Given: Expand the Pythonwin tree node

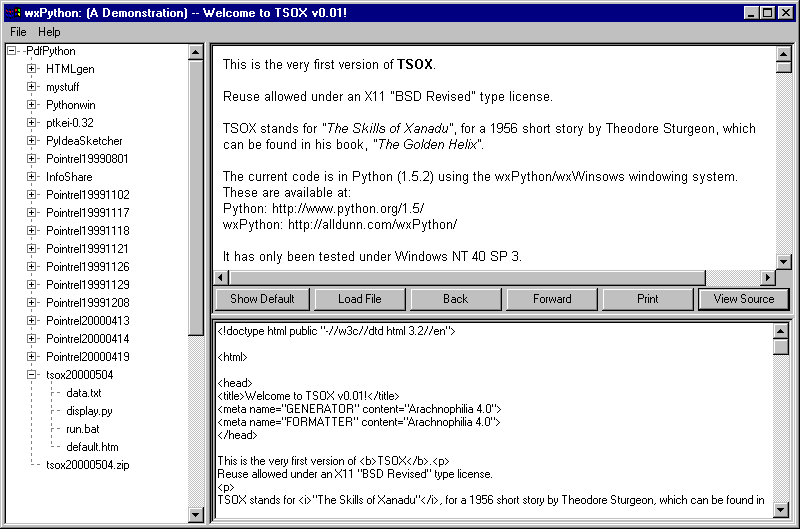Looking at the screenshot, I should 32,105.
